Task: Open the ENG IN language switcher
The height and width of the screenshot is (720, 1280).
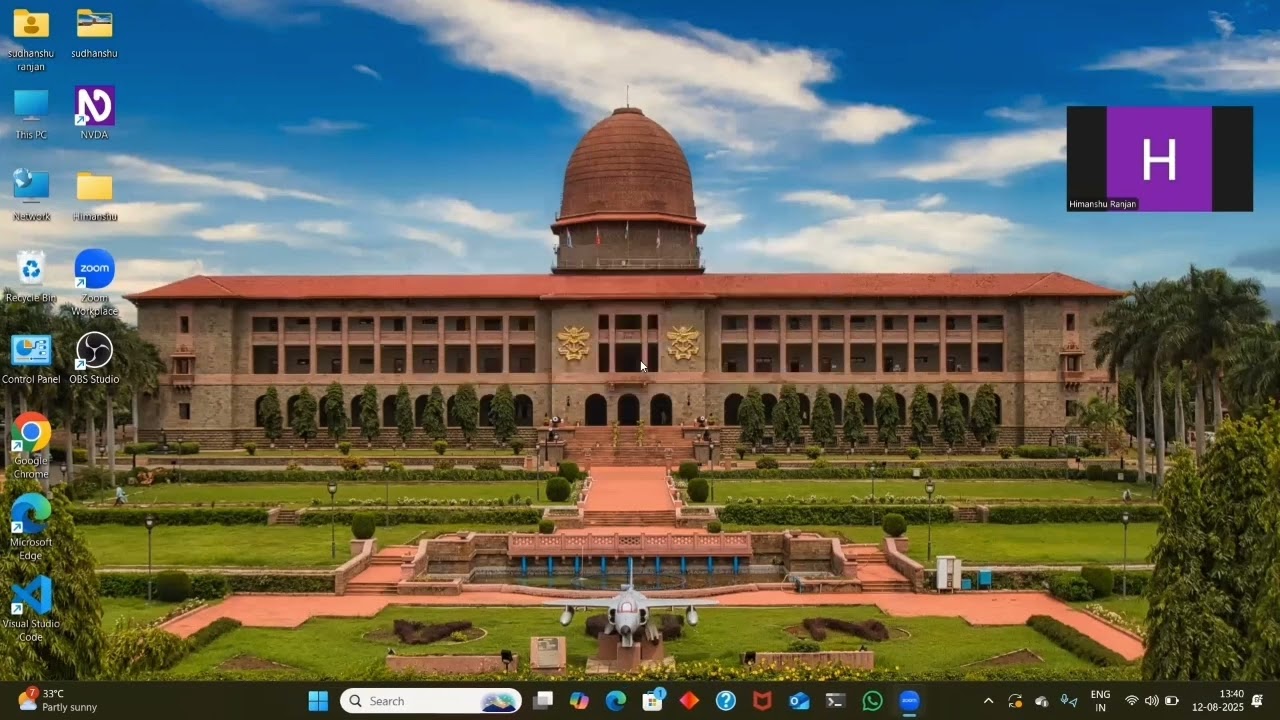Action: pyautogui.click(x=1100, y=701)
